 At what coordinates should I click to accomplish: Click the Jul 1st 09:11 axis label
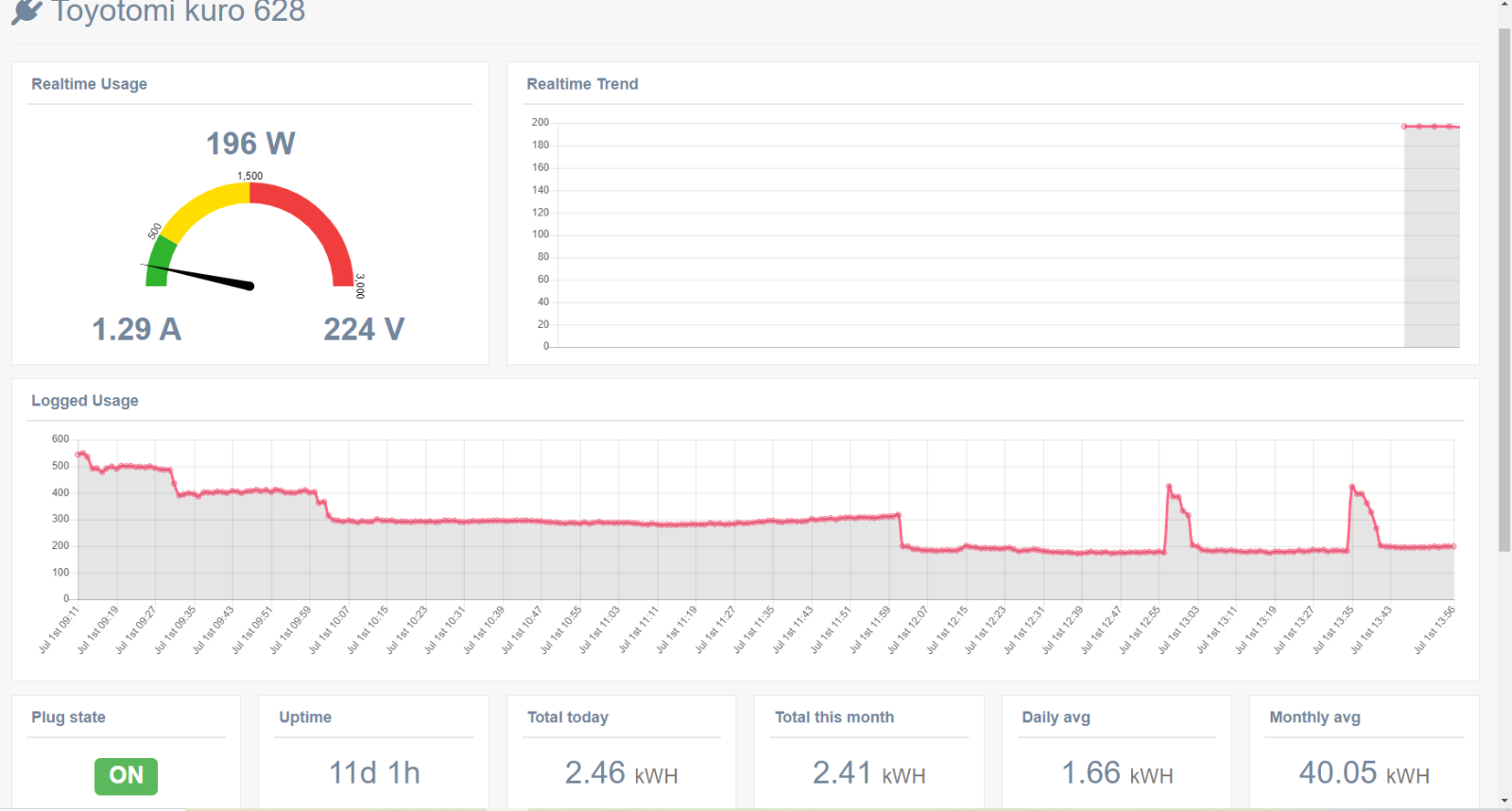[59, 630]
